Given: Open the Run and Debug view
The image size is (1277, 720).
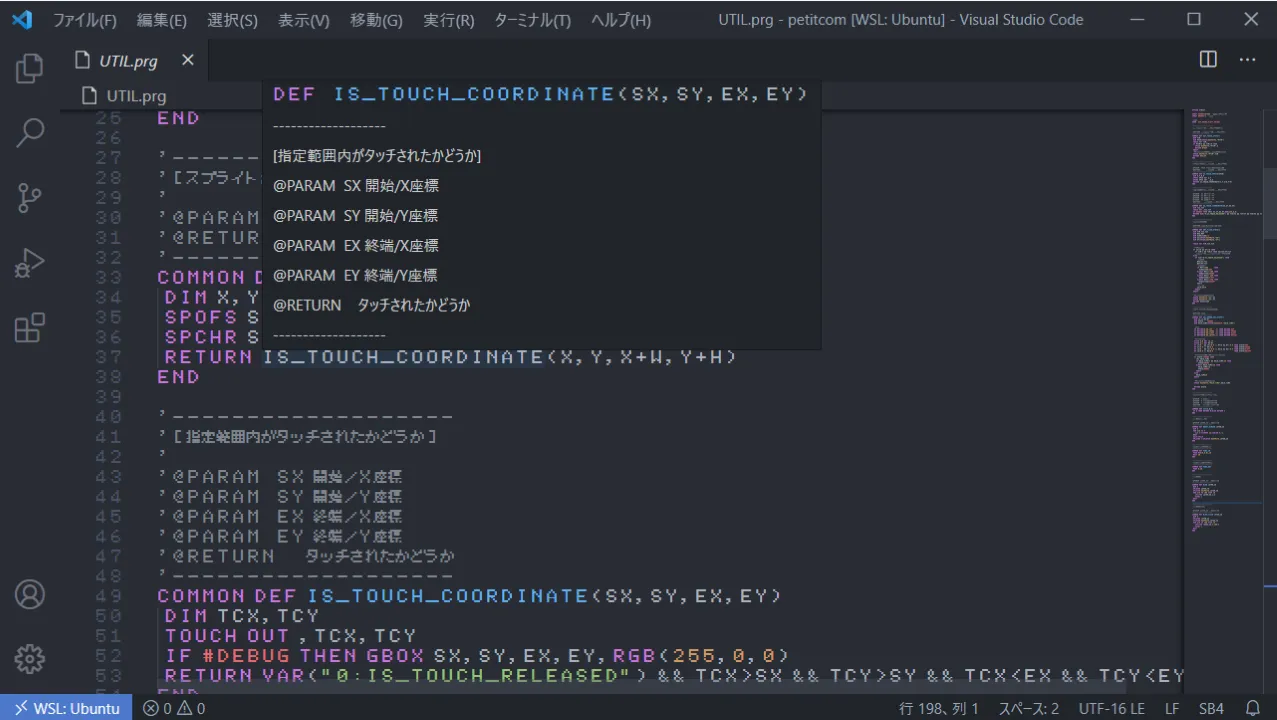Looking at the screenshot, I should pos(30,263).
